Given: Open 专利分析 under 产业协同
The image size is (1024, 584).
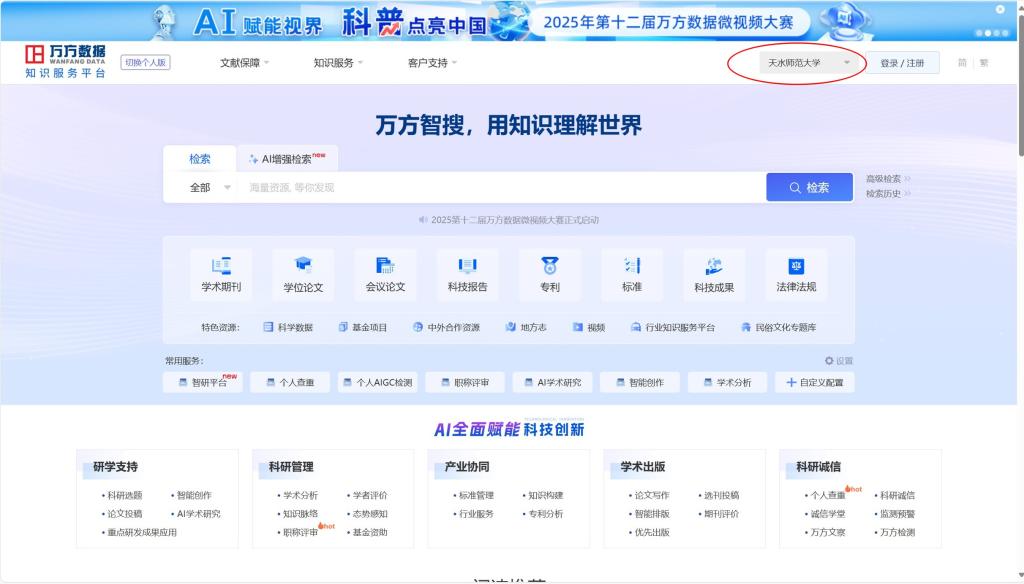Looking at the screenshot, I should click(545, 513).
